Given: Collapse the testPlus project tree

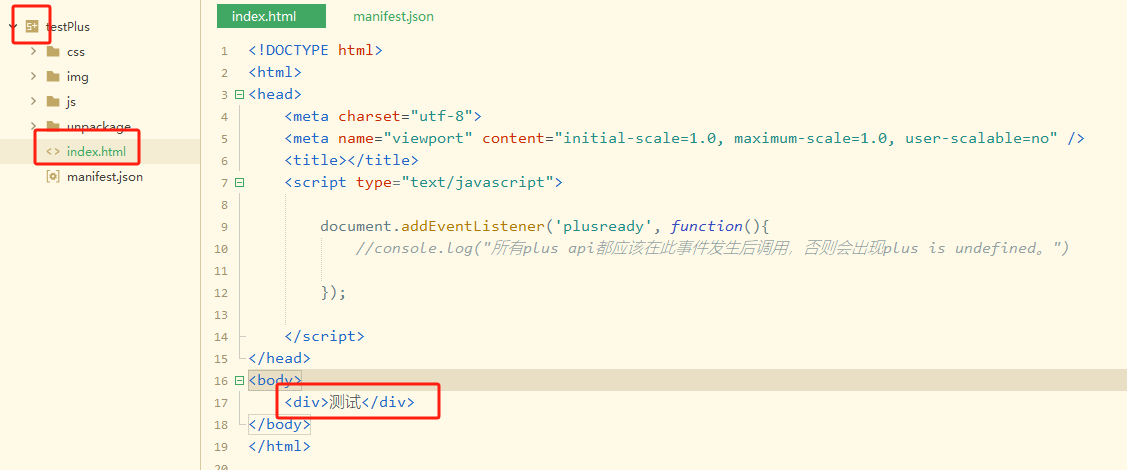Looking at the screenshot, I should pos(12,27).
